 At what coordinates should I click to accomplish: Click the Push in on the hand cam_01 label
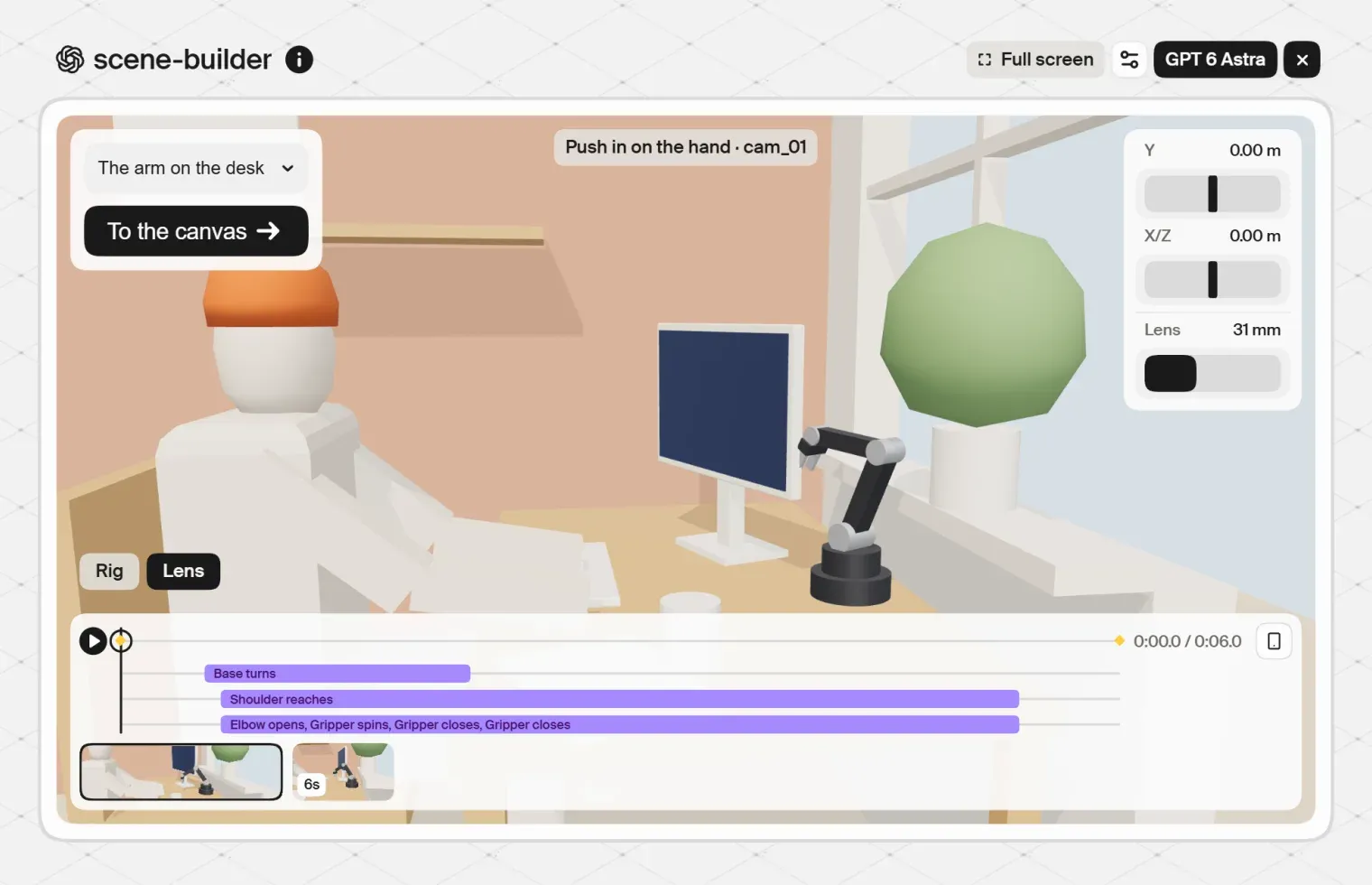pyautogui.click(x=685, y=147)
